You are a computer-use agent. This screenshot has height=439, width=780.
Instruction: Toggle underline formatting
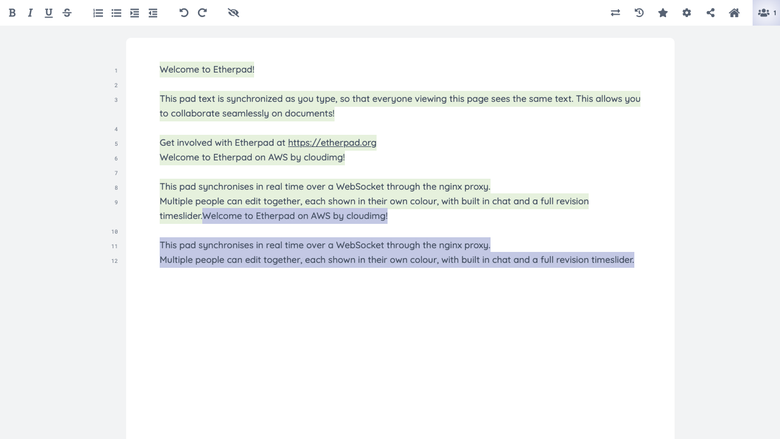48,13
